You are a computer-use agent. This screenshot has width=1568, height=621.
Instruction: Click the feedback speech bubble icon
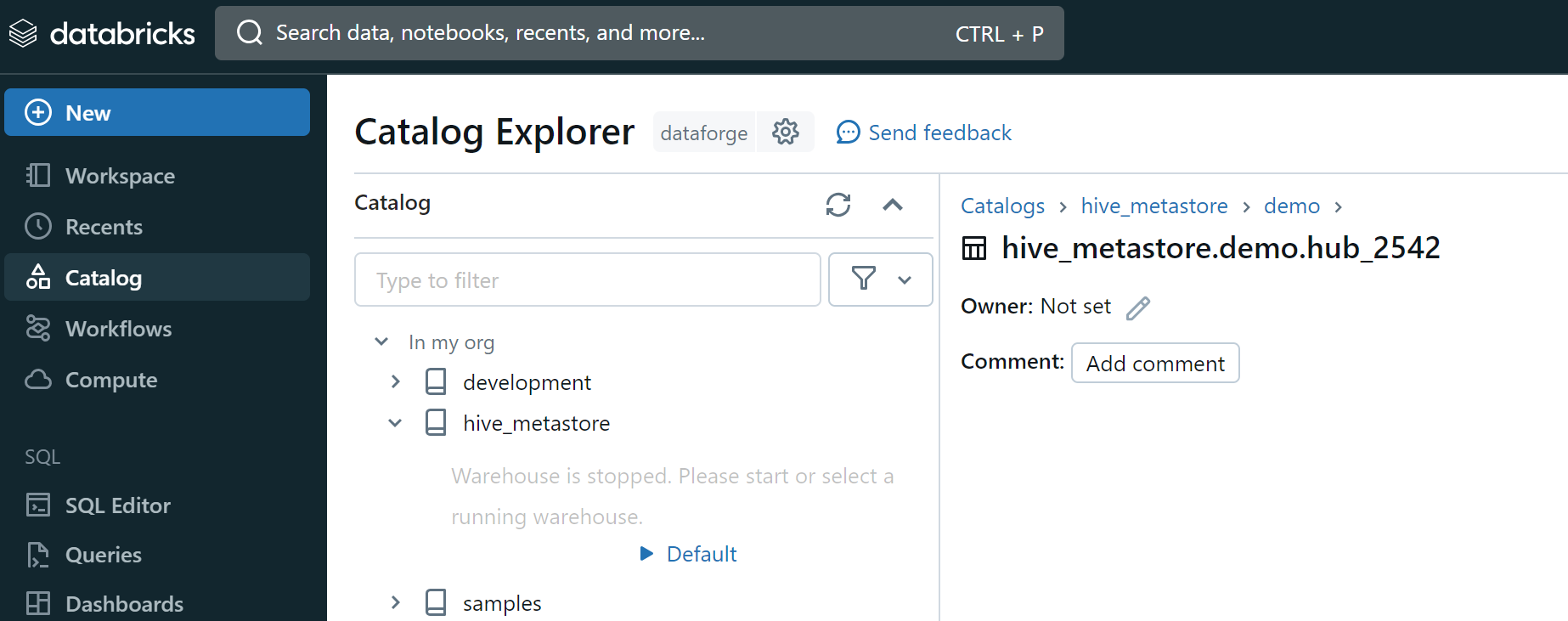pos(848,133)
